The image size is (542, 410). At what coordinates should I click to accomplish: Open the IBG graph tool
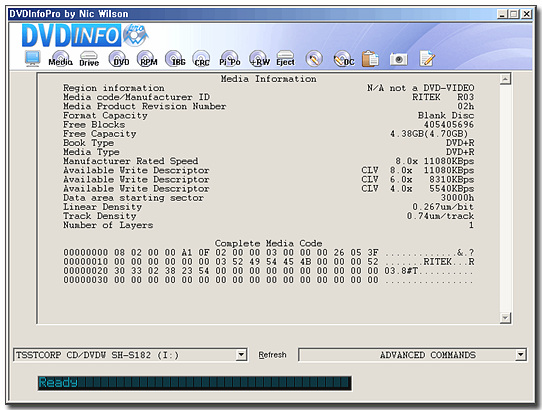pos(176,59)
